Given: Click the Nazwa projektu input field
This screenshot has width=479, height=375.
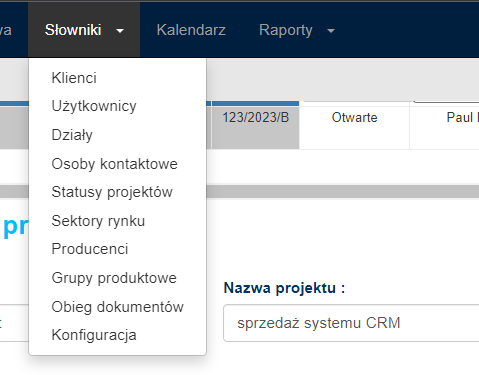Looking at the screenshot, I should click(x=351, y=323).
